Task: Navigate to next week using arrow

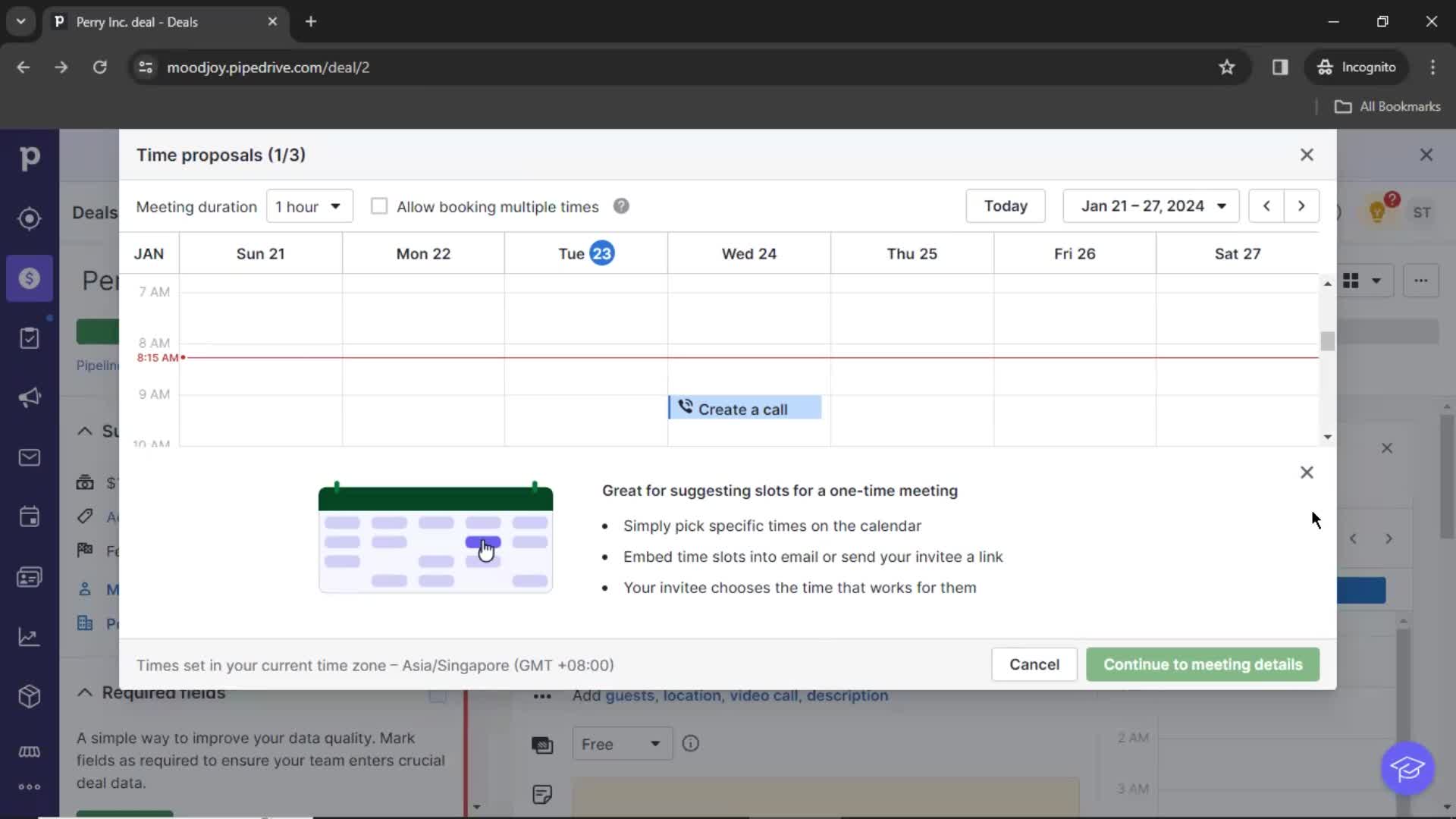Action: click(x=1301, y=206)
